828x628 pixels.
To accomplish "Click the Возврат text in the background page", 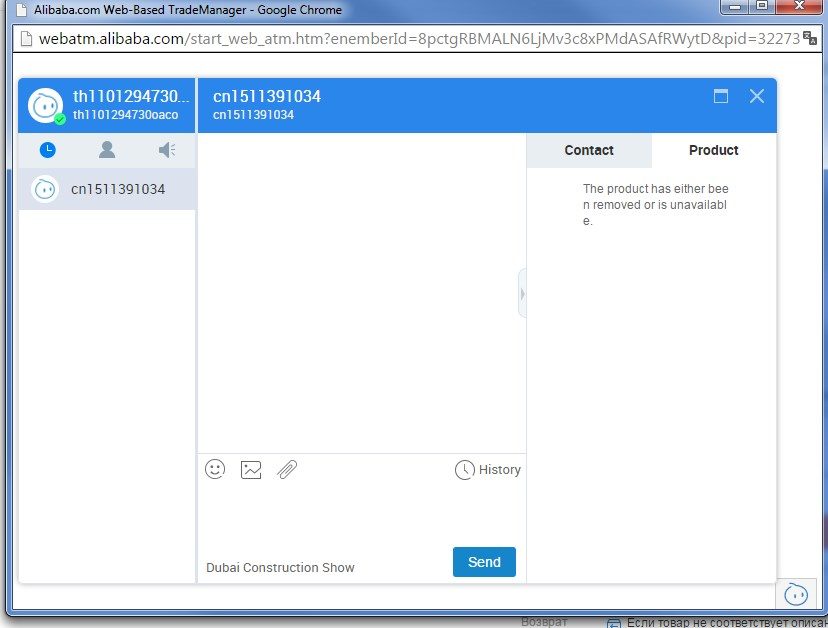I will (544, 622).
